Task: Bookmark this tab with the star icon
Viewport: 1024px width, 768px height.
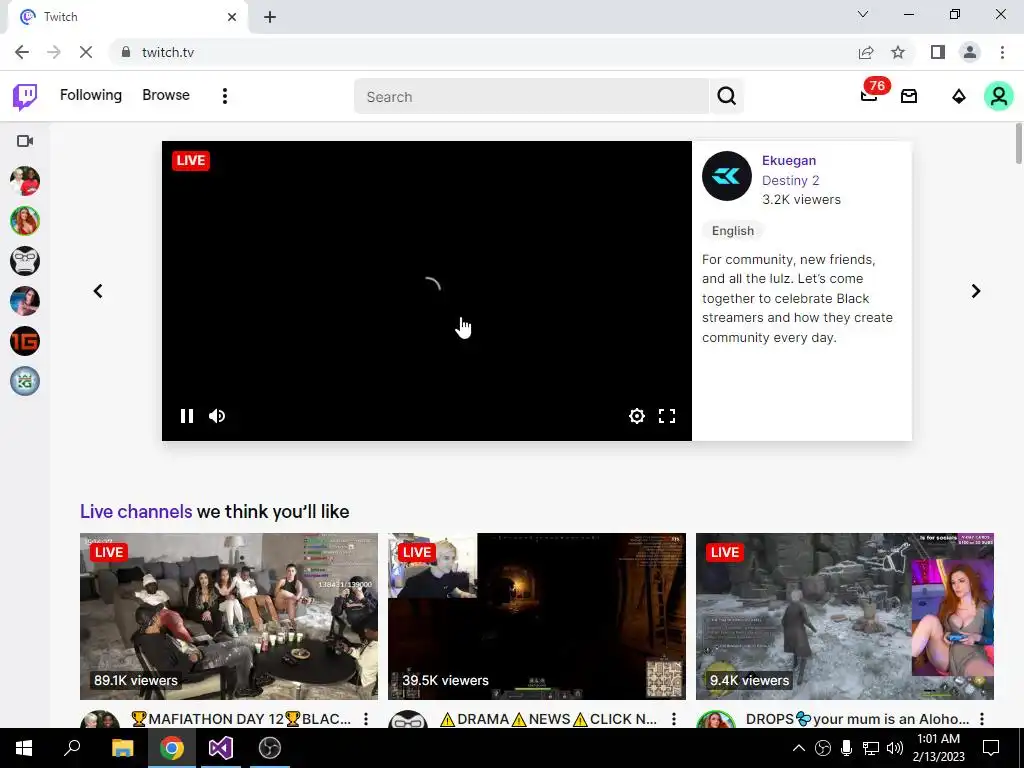Action: (x=898, y=52)
